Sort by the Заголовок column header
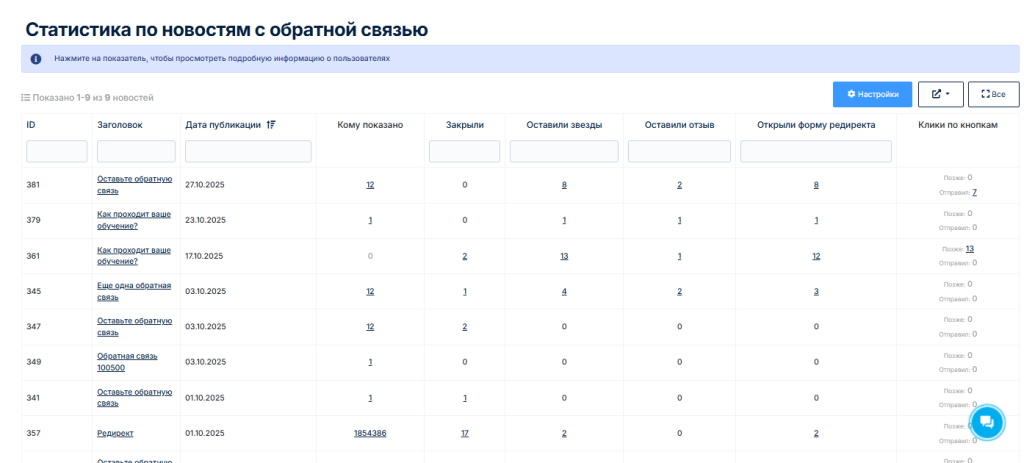 (x=120, y=125)
